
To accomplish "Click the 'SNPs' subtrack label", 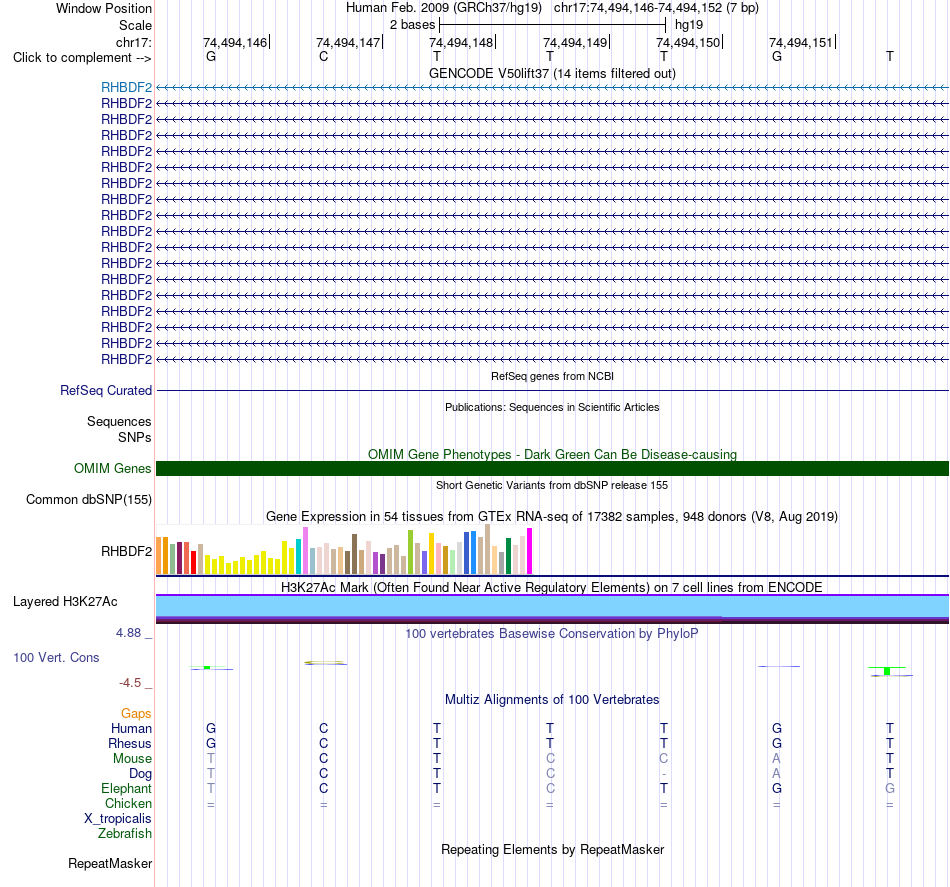I will coord(135,437).
